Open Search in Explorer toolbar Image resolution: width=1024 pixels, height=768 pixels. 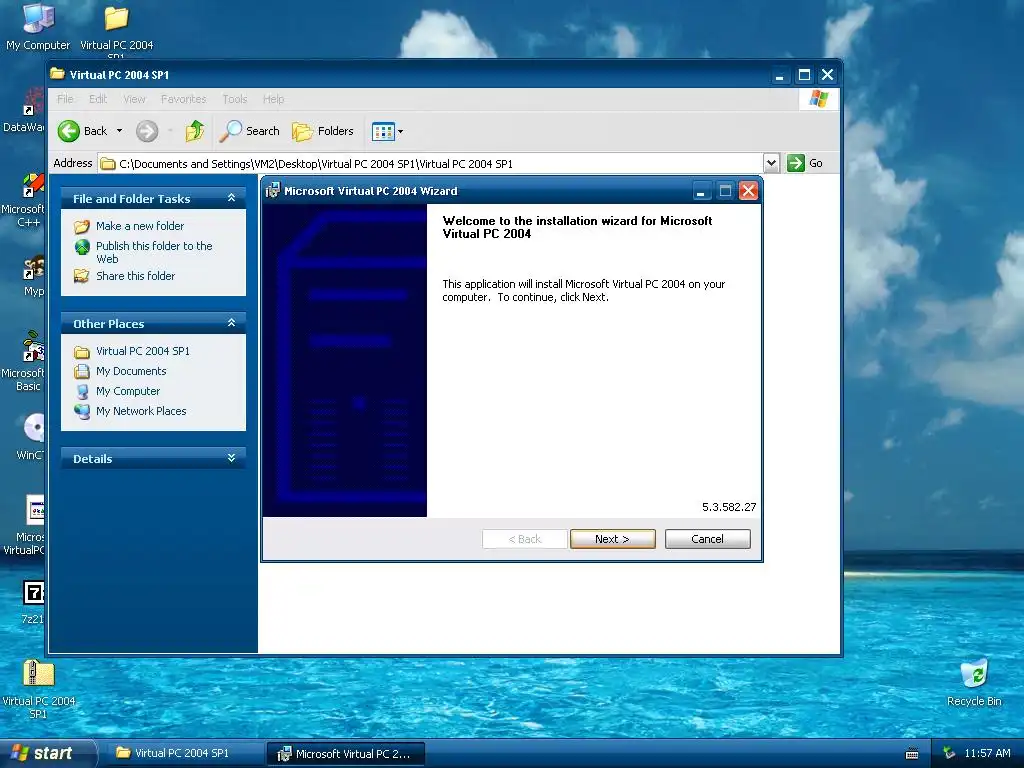tap(249, 131)
